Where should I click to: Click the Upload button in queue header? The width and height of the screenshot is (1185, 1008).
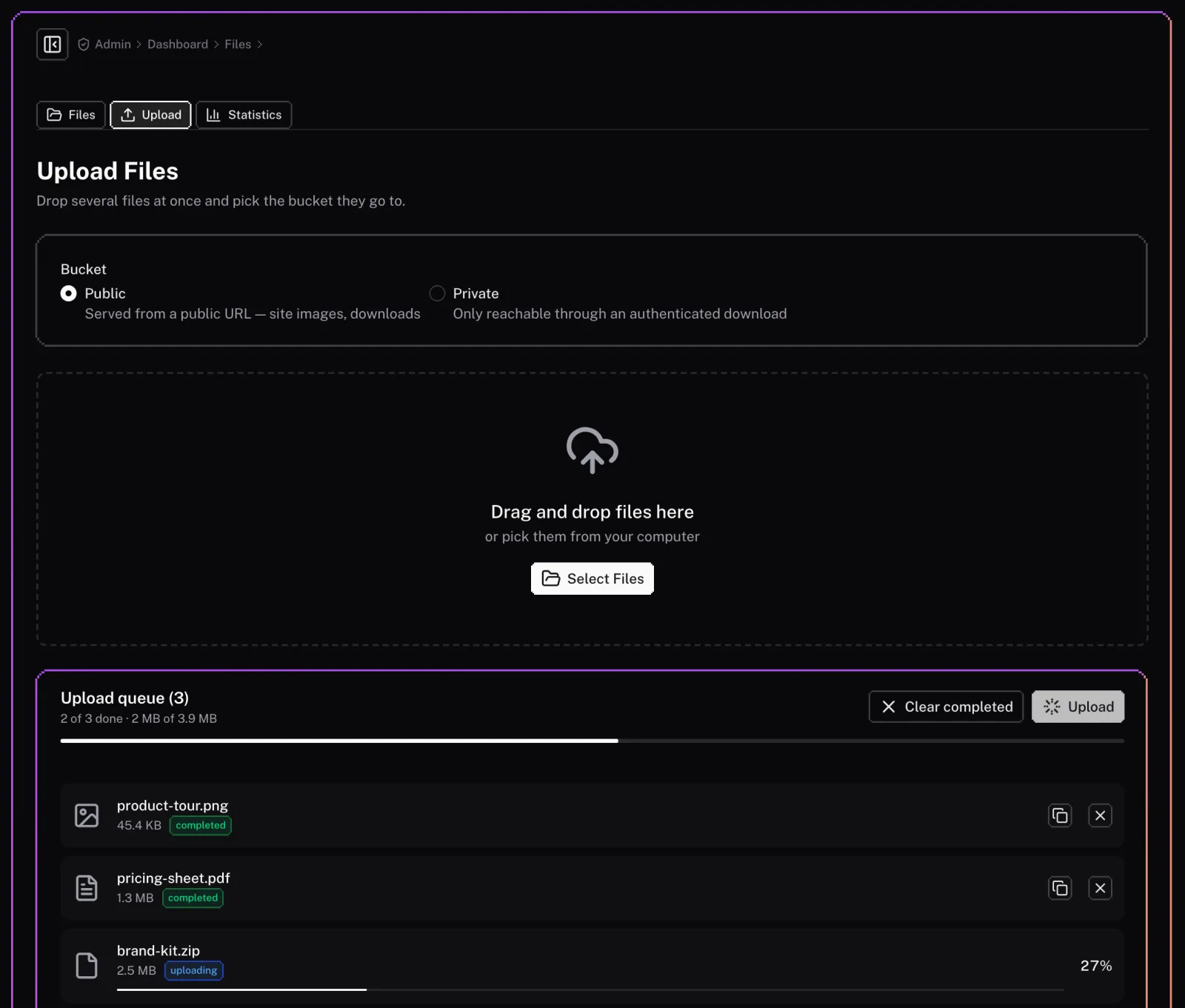1078,707
